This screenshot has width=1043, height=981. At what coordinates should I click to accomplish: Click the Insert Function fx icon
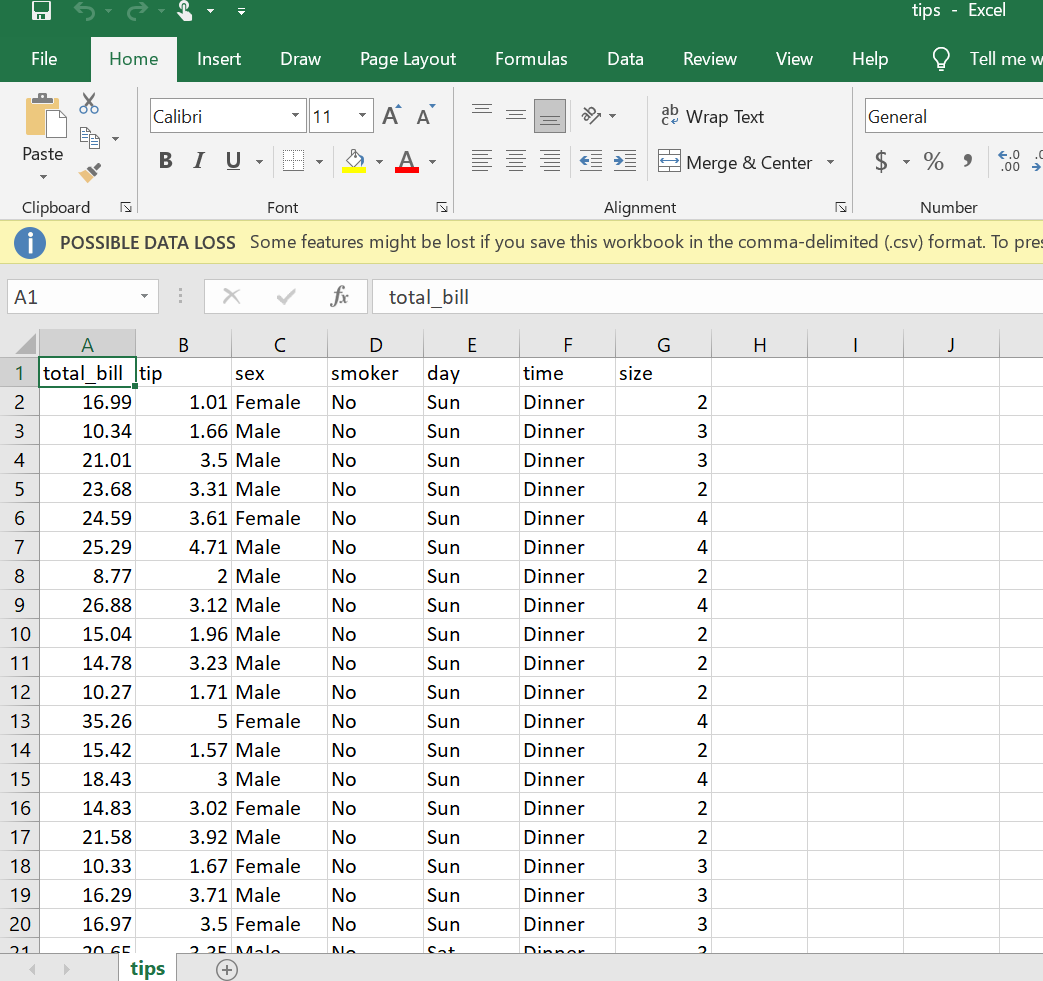click(340, 296)
